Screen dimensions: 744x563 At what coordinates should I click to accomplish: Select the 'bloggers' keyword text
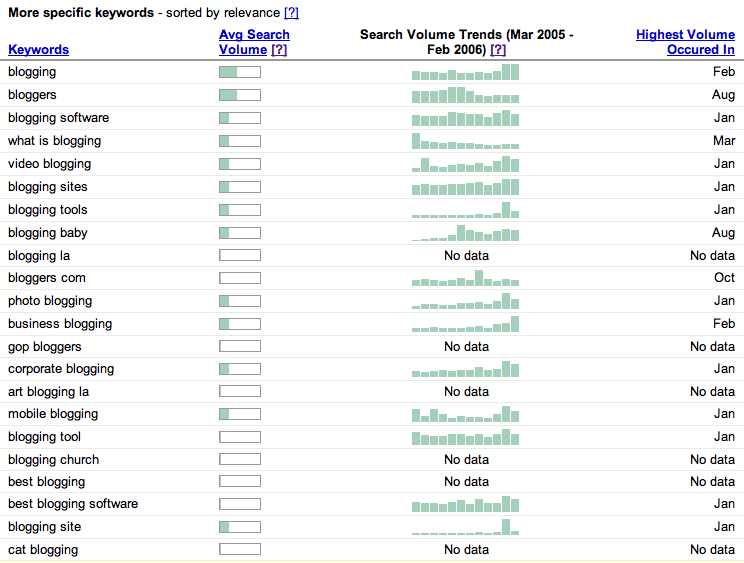[x=32, y=95]
